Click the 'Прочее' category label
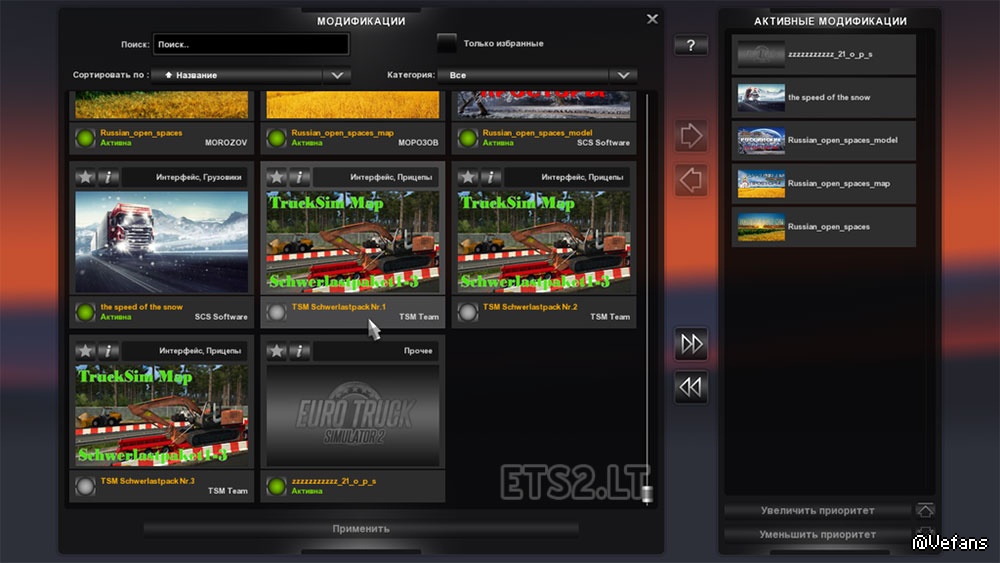The height and width of the screenshot is (563, 1000). click(x=418, y=351)
